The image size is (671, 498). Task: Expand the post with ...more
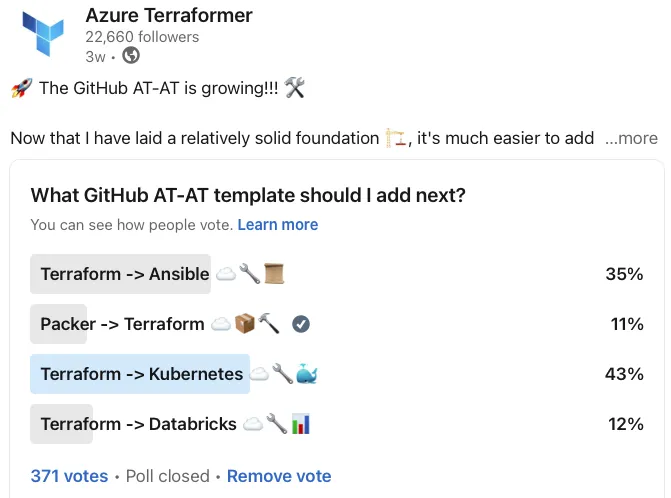631,138
